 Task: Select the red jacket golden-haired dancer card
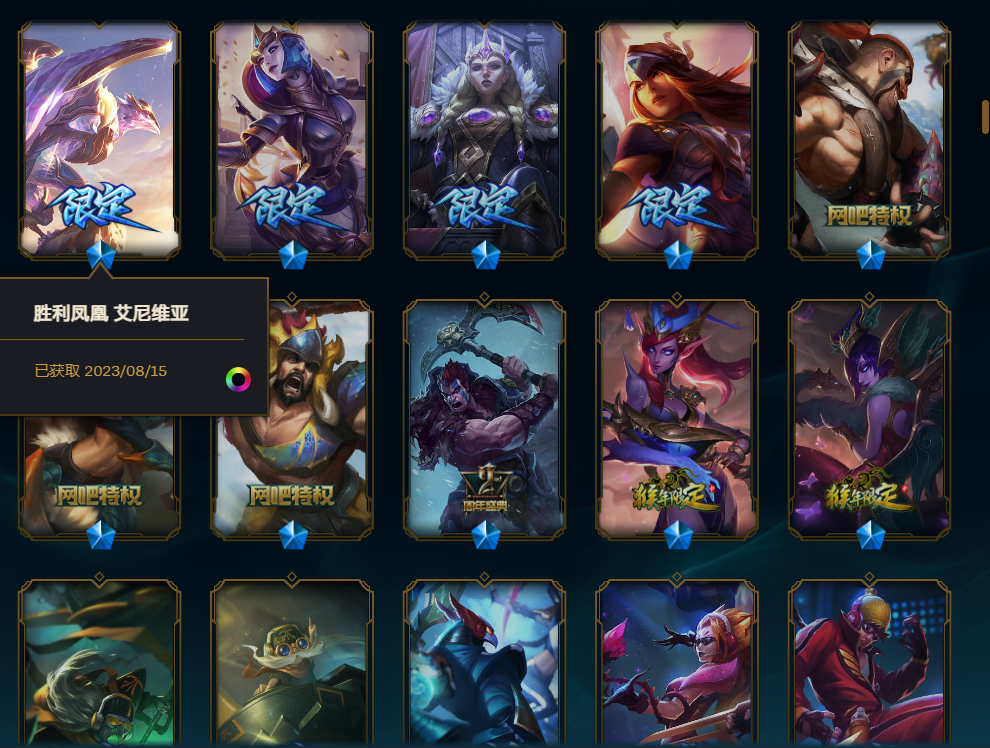click(x=870, y=663)
